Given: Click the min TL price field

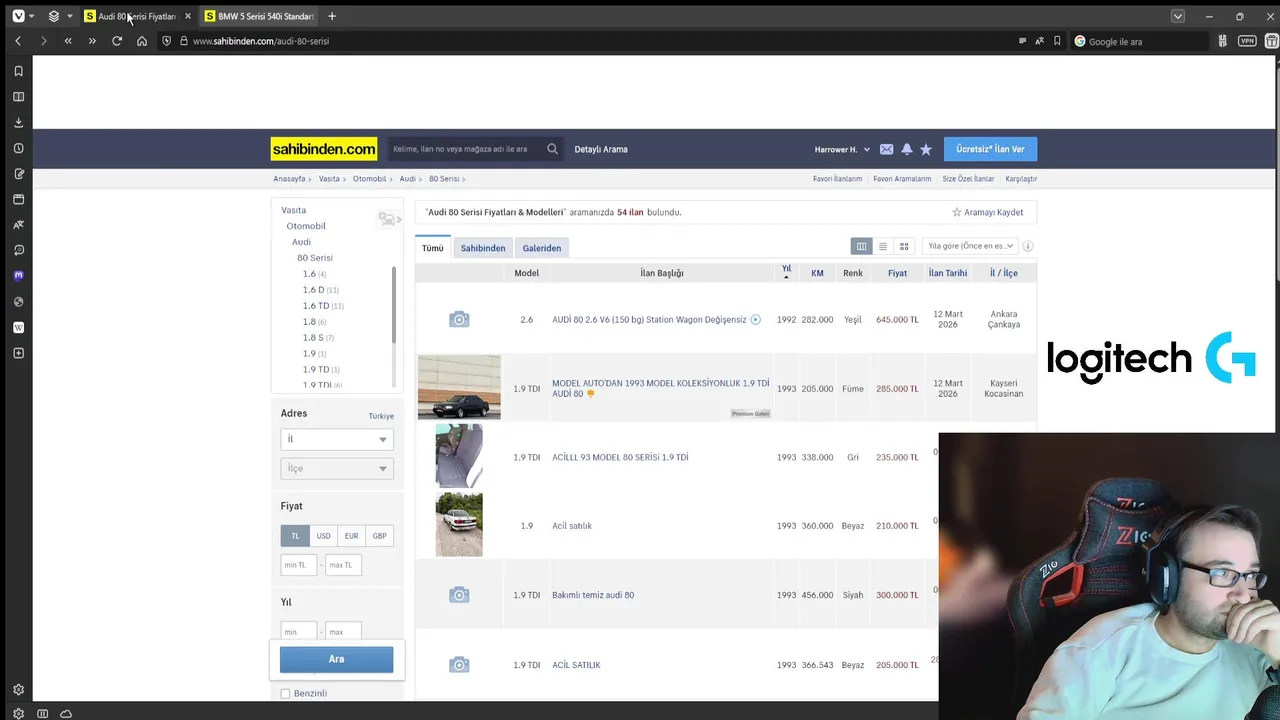Looking at the screenshot, I should [x=299, y=565].
